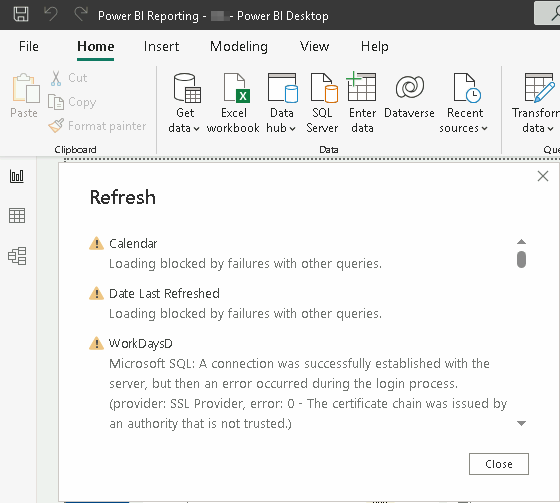Click the Paste clipboard button

(x=24, y=96)
